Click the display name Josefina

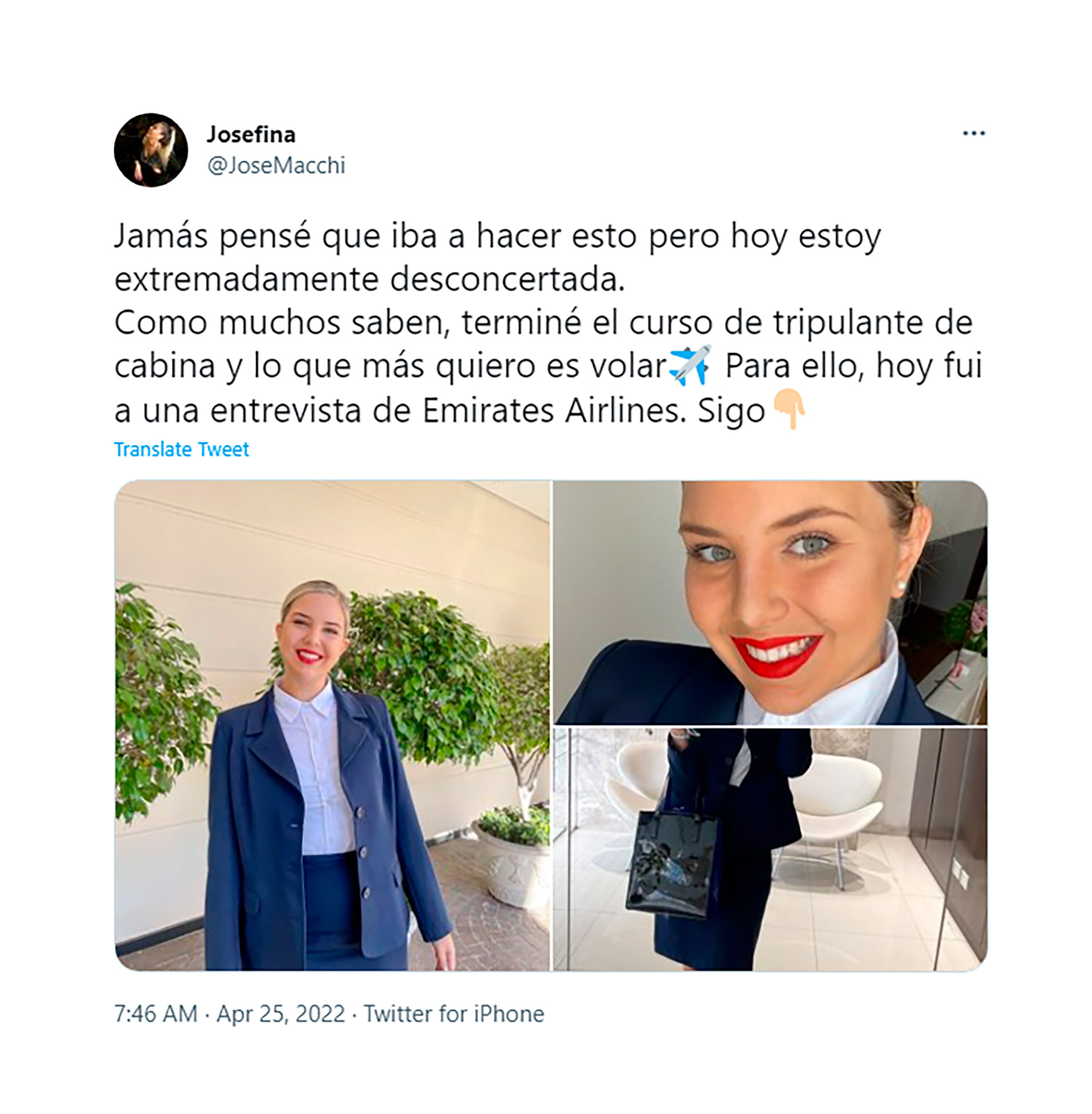[x=251, y=134]
